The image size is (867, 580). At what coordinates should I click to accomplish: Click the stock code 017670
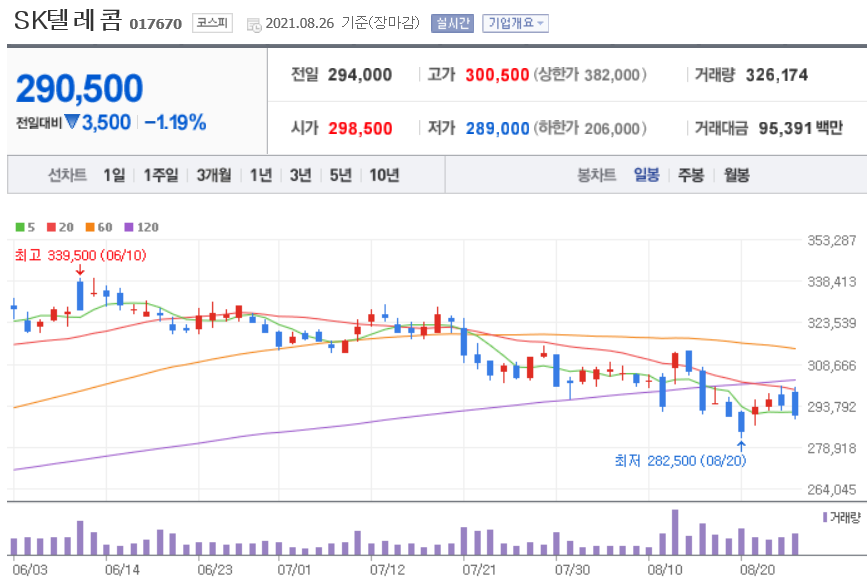tap(155, 24)
